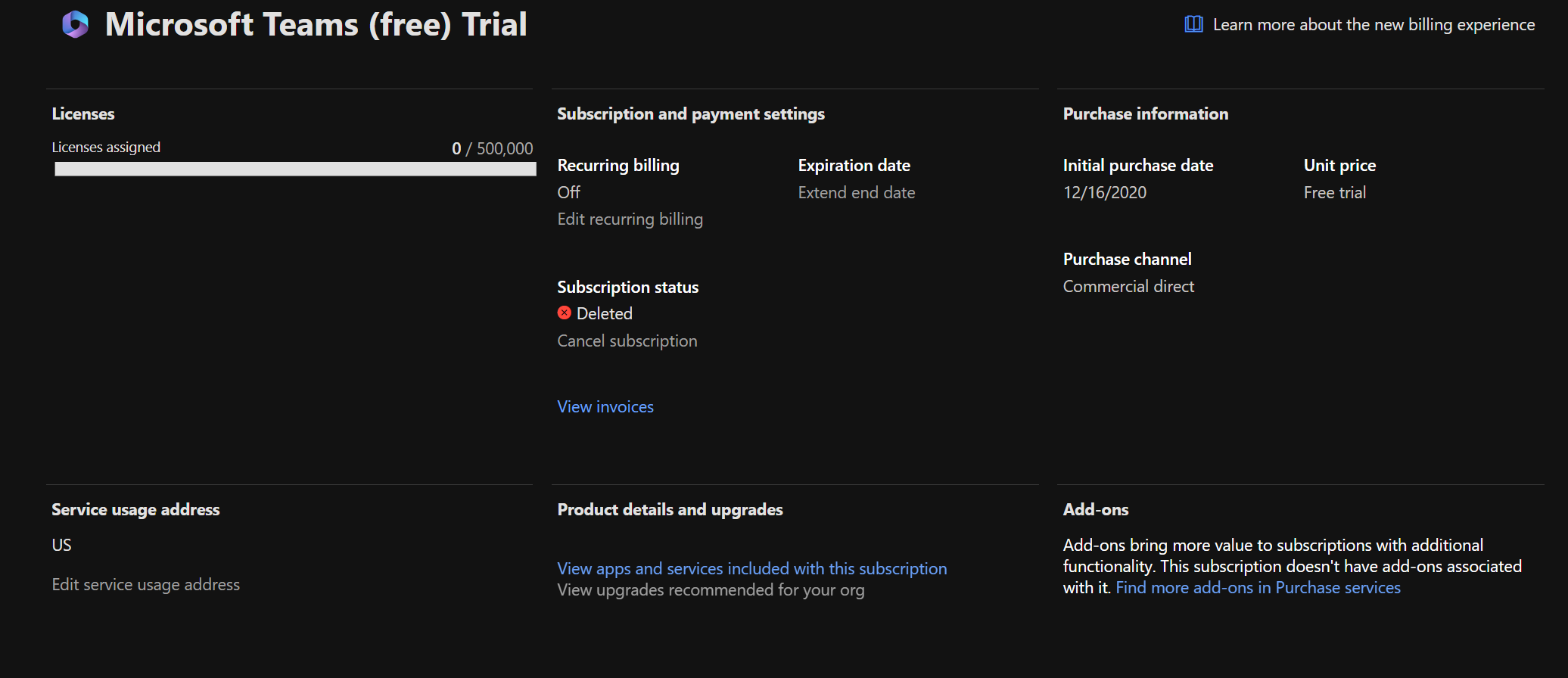
Task: Click the Off recurring billing value
Action: click(569, 192)
